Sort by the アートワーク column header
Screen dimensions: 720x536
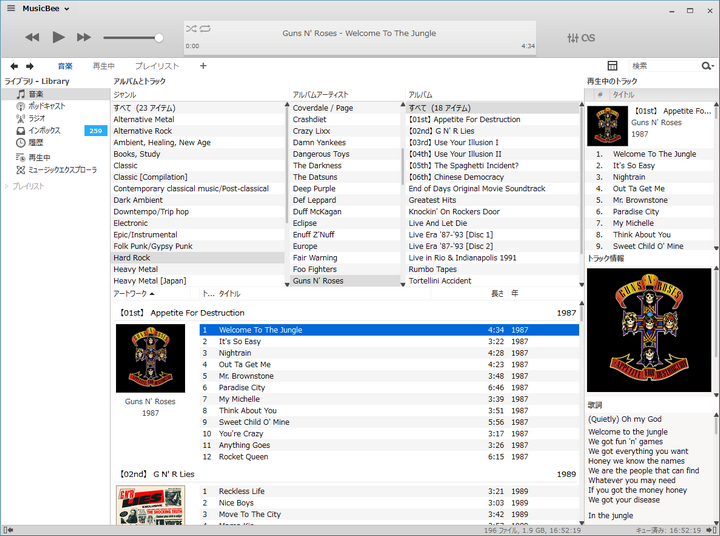[x=151, y=293]
